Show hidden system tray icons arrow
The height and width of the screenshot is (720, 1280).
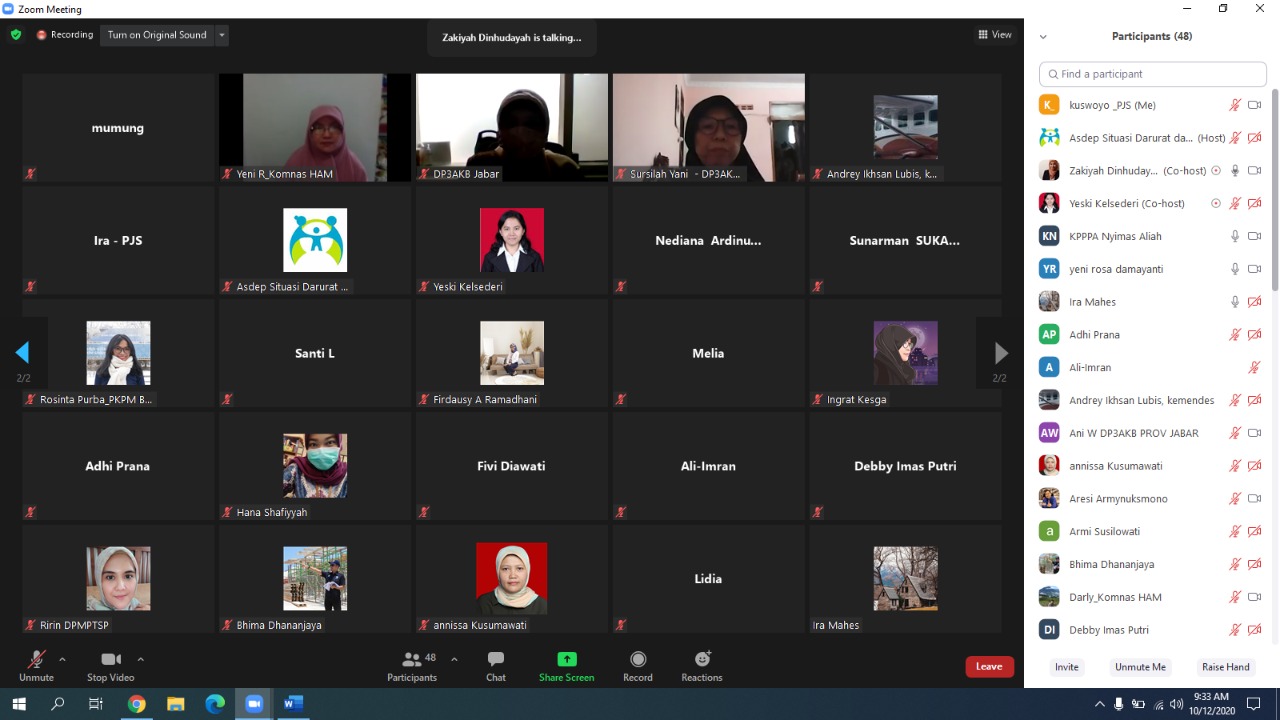click(x=1100, y=704)
